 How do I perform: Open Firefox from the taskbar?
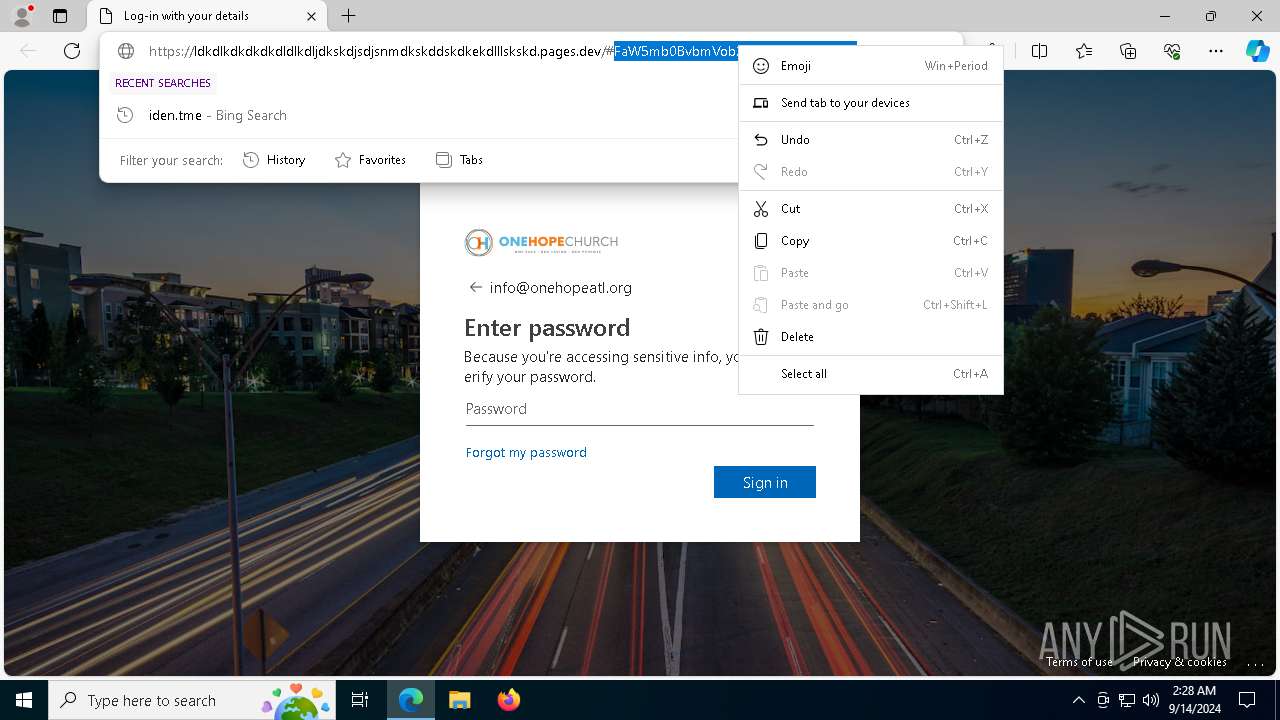click(x=508, y=700)
